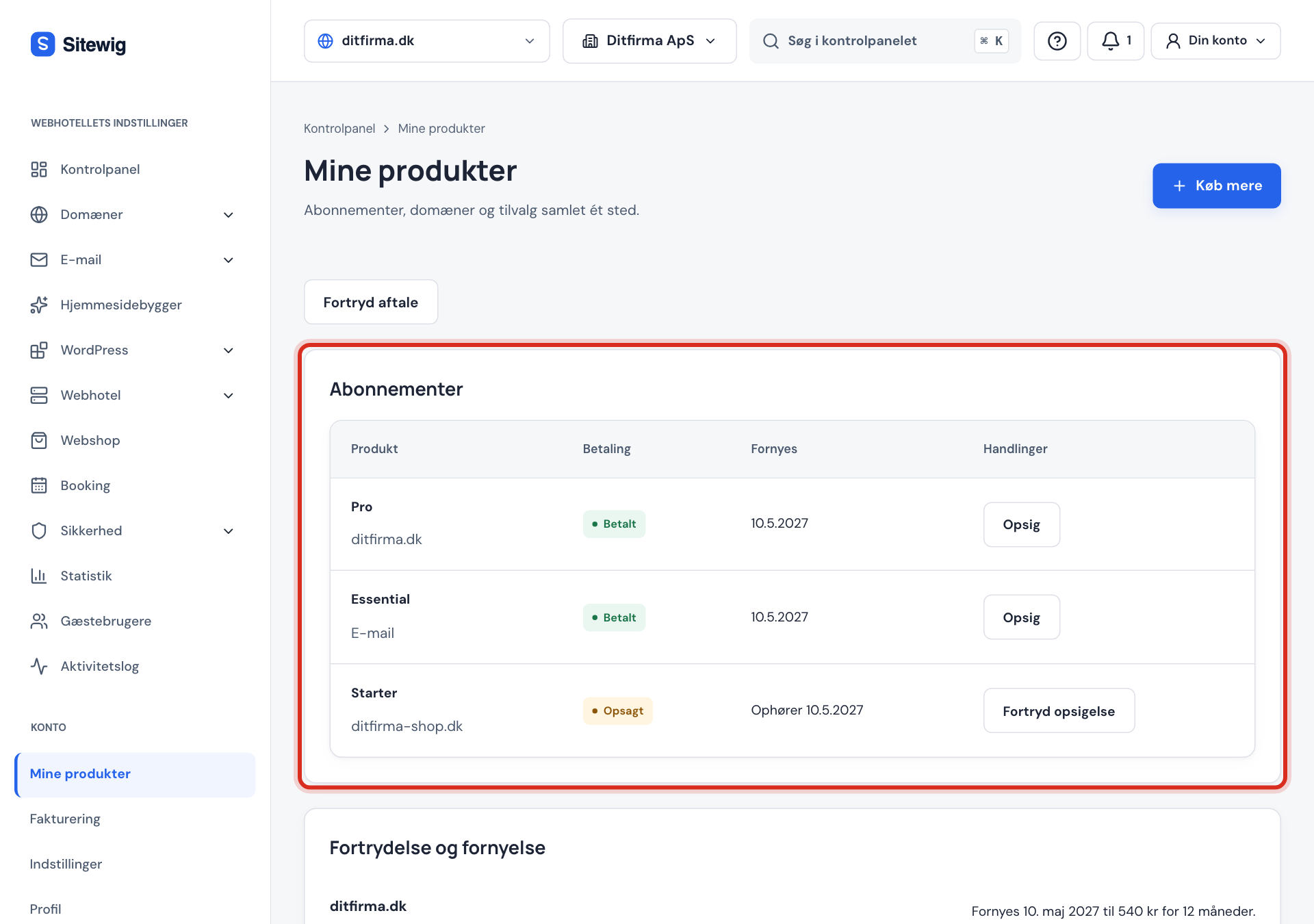Expand the WordPress chevron
Image resolution: width=1314 pixels, height=924 pixels.
tap(229, 350)
